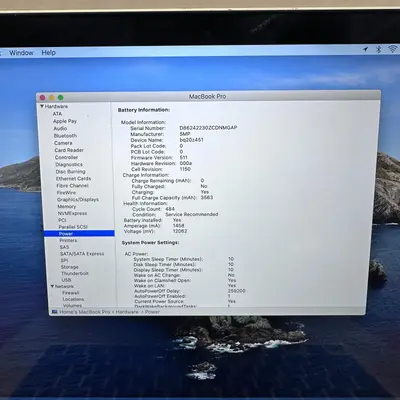Select PCI in the sidebar

coord(62,220)
